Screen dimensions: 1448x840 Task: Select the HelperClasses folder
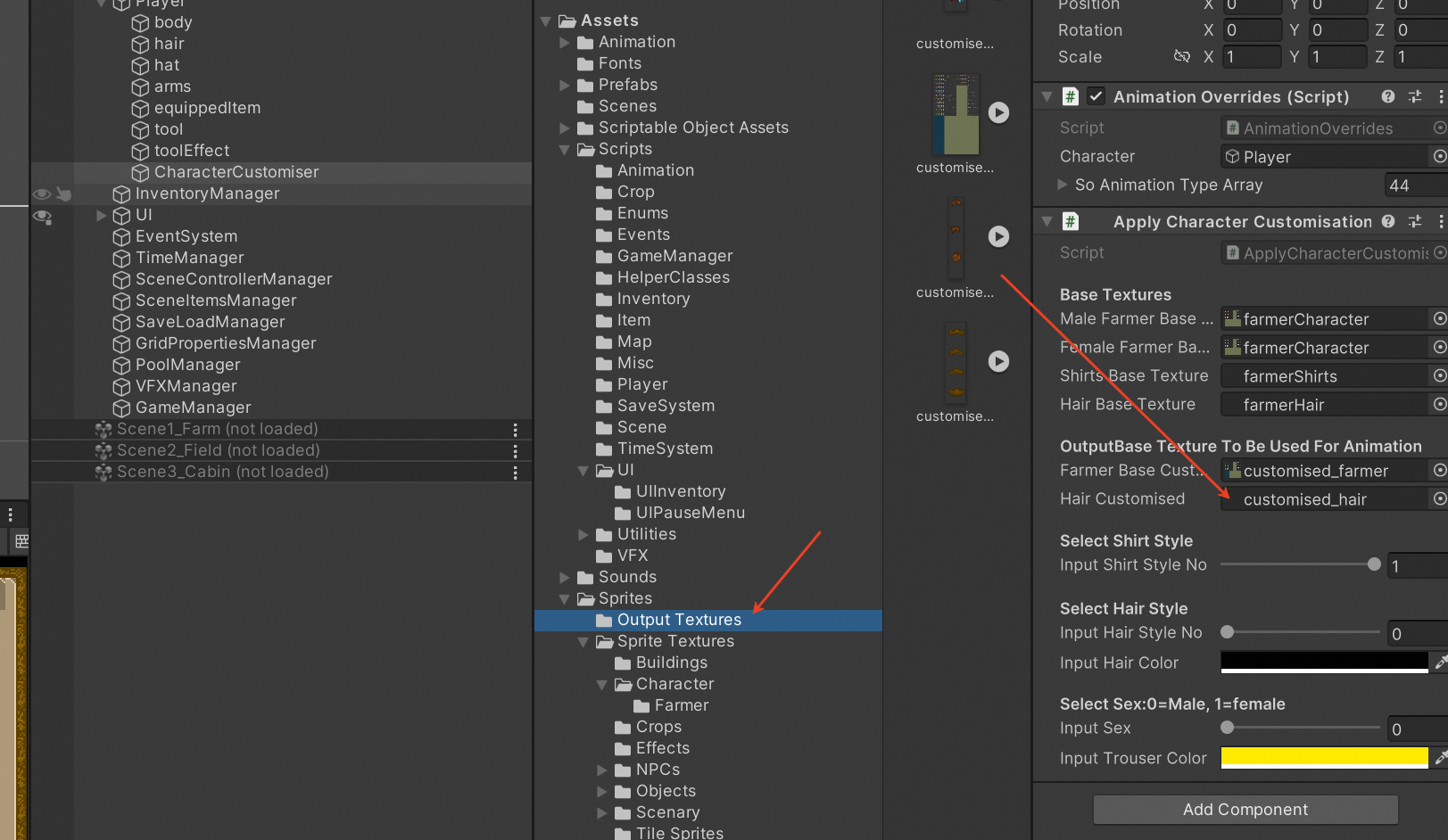tap(673, 277)
